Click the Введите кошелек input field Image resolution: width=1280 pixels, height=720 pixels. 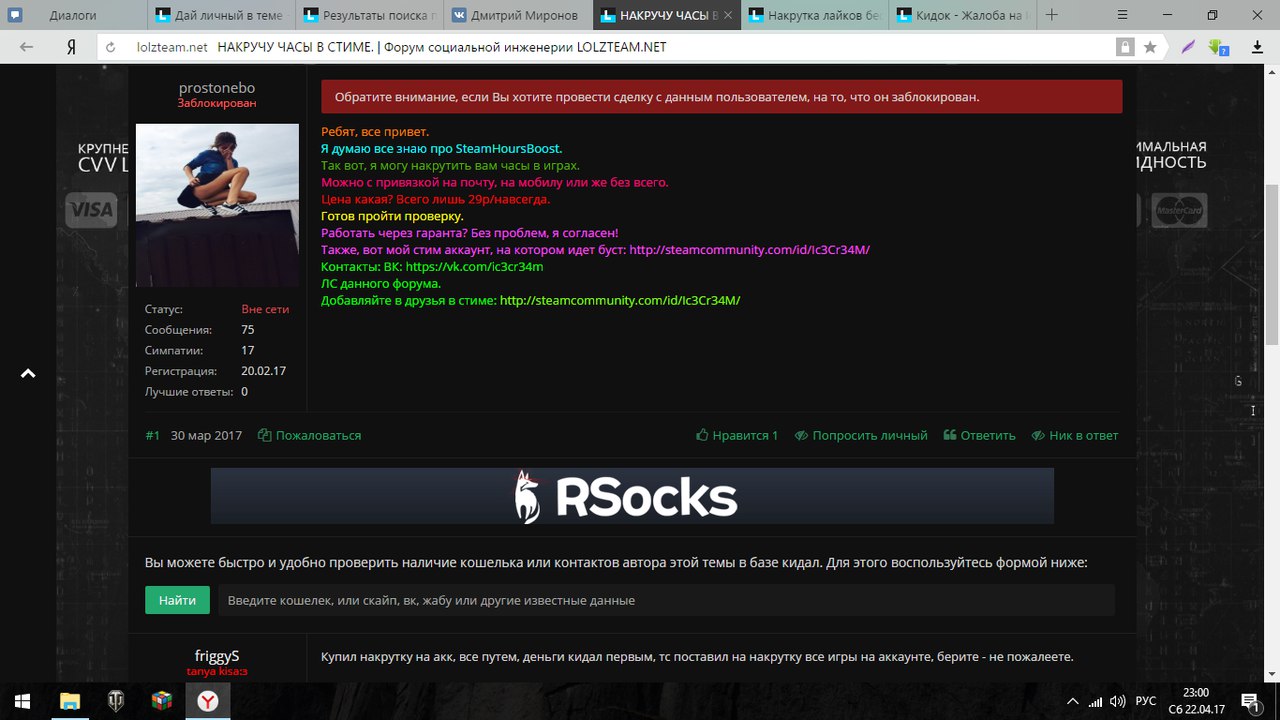pyautogui.click(x=666, y=600)
